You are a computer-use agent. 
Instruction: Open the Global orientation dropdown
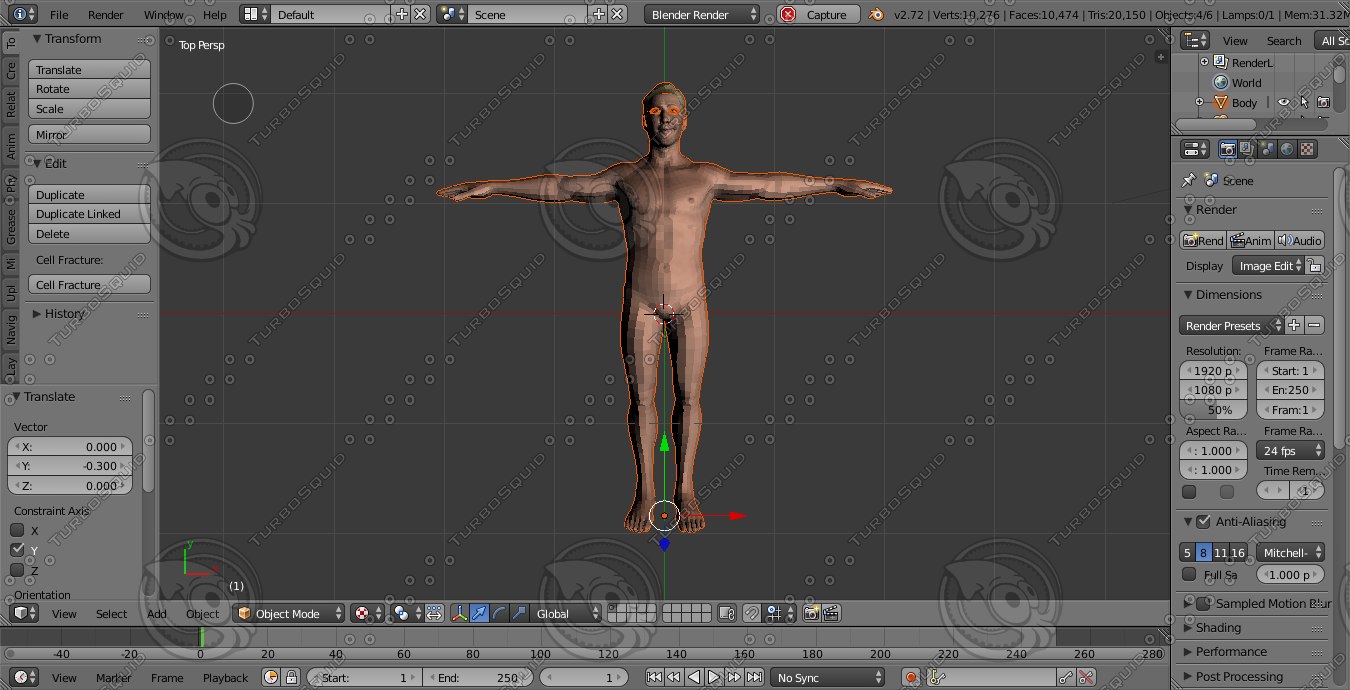tap(566, 613)
